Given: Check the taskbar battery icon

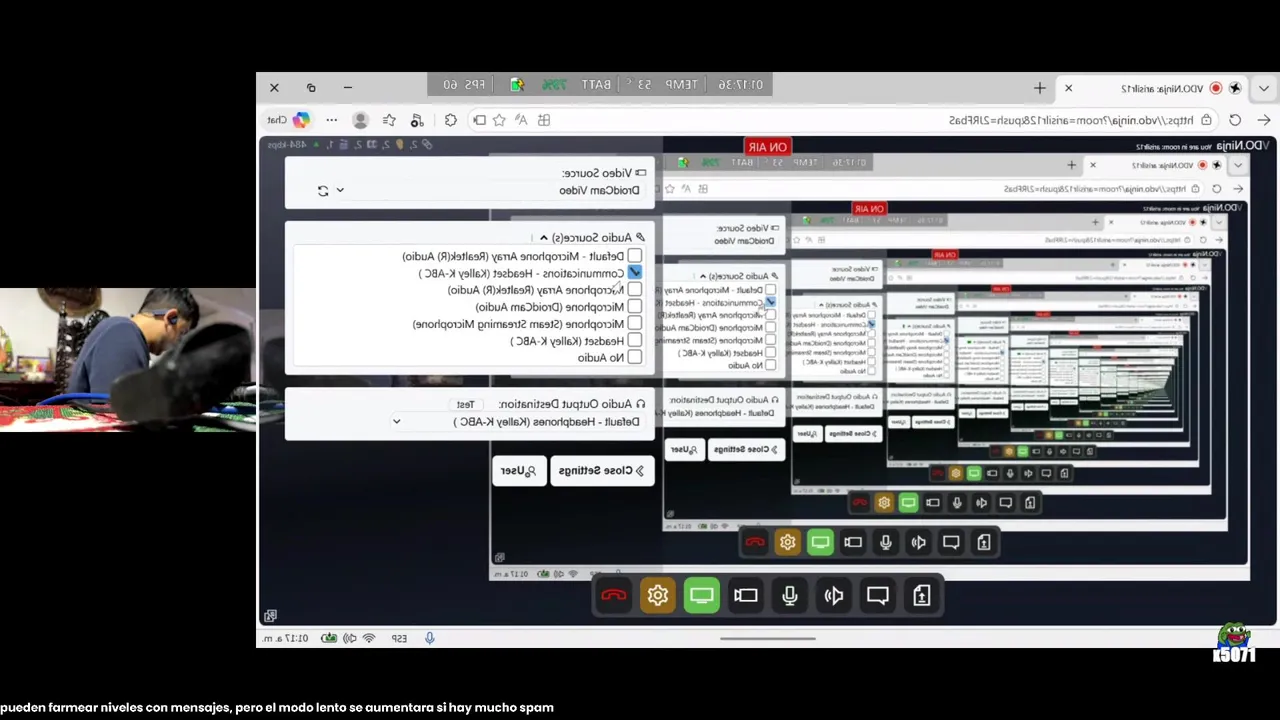Looking at the screenshot, I should click(x=328, y=638).
